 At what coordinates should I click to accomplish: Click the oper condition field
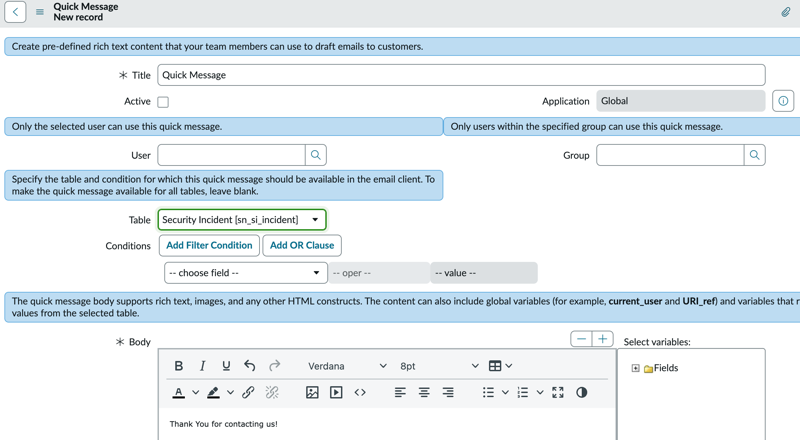(379, 273)
